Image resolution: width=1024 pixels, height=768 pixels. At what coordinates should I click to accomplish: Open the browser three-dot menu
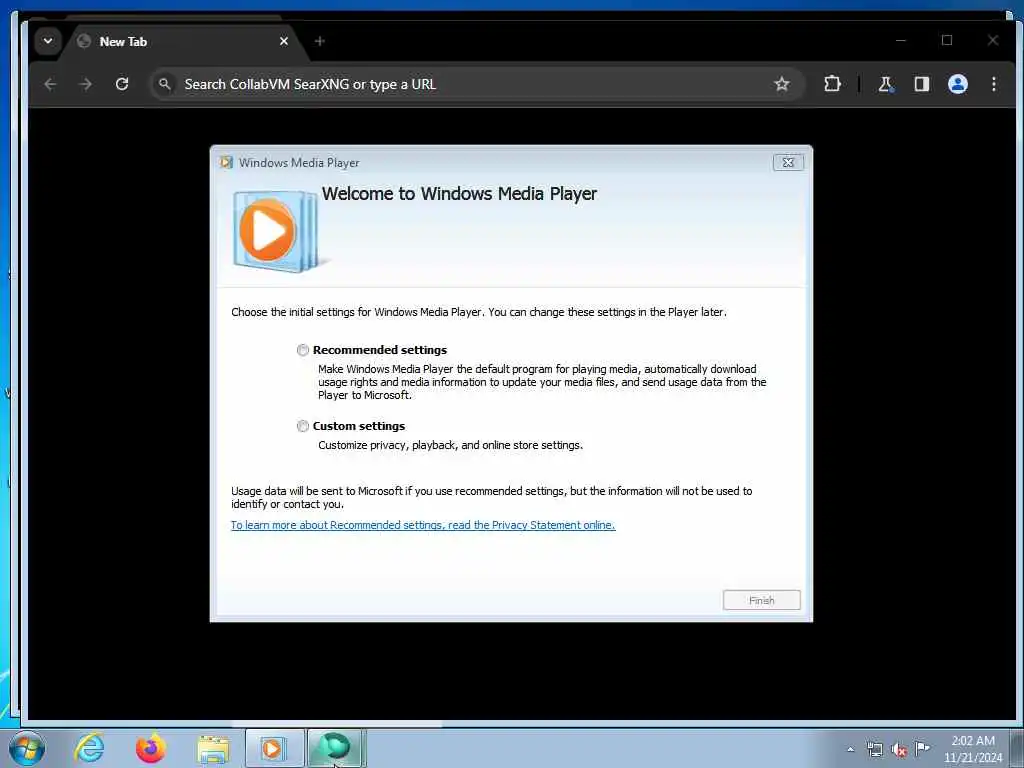(x=993, y=84)
